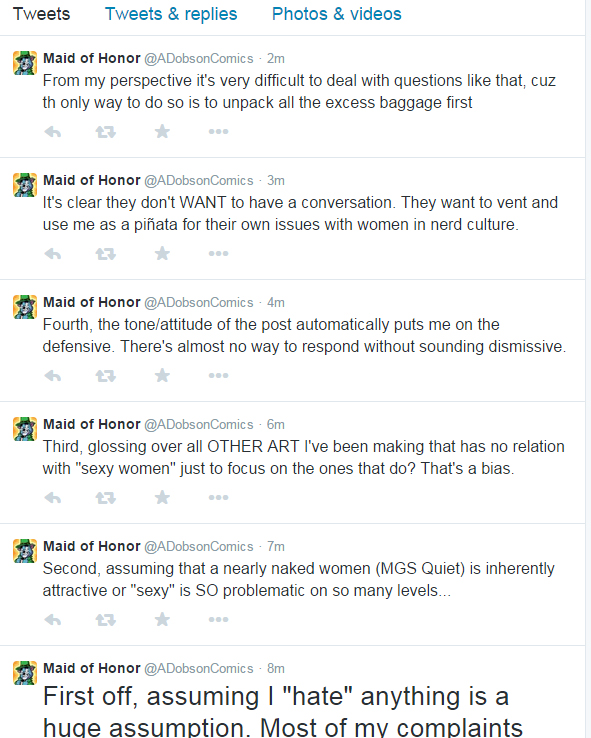591x738 pixels.
Task: Open the Photos & videos tab
Action: pos(336,14)
